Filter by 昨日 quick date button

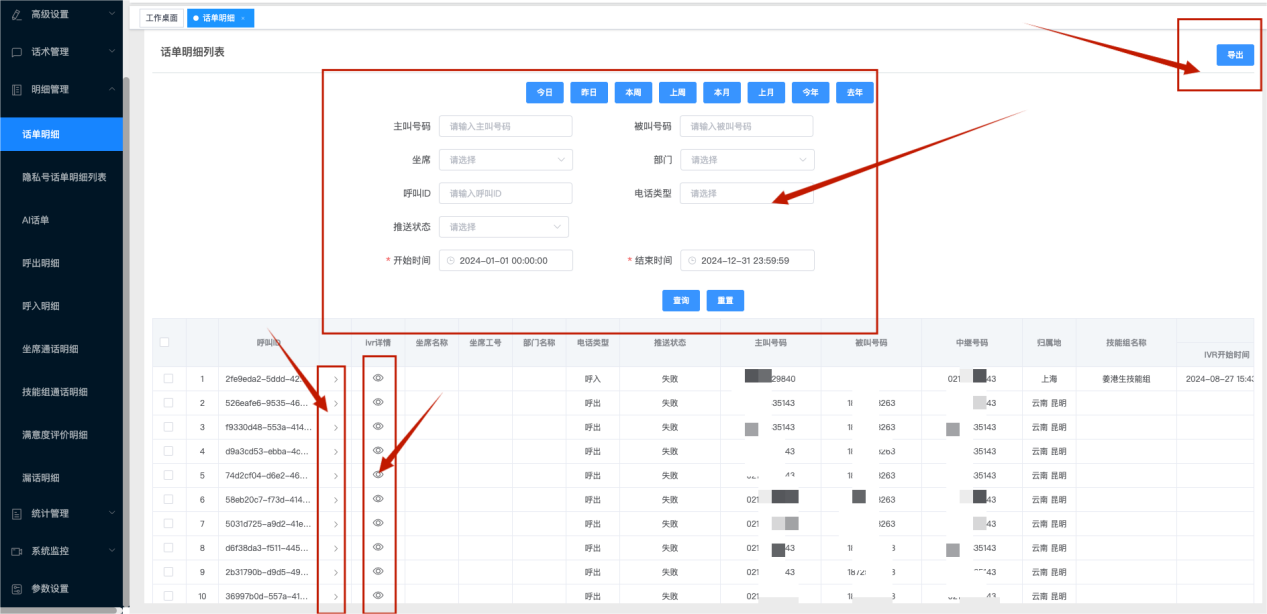pyautogui.click(x=589, y=92)
